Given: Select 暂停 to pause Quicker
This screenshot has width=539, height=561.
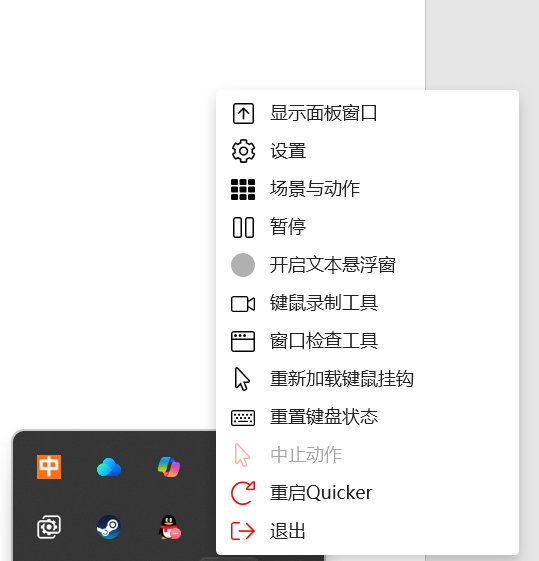Looking at the screenshot, I should click(367, 227).
